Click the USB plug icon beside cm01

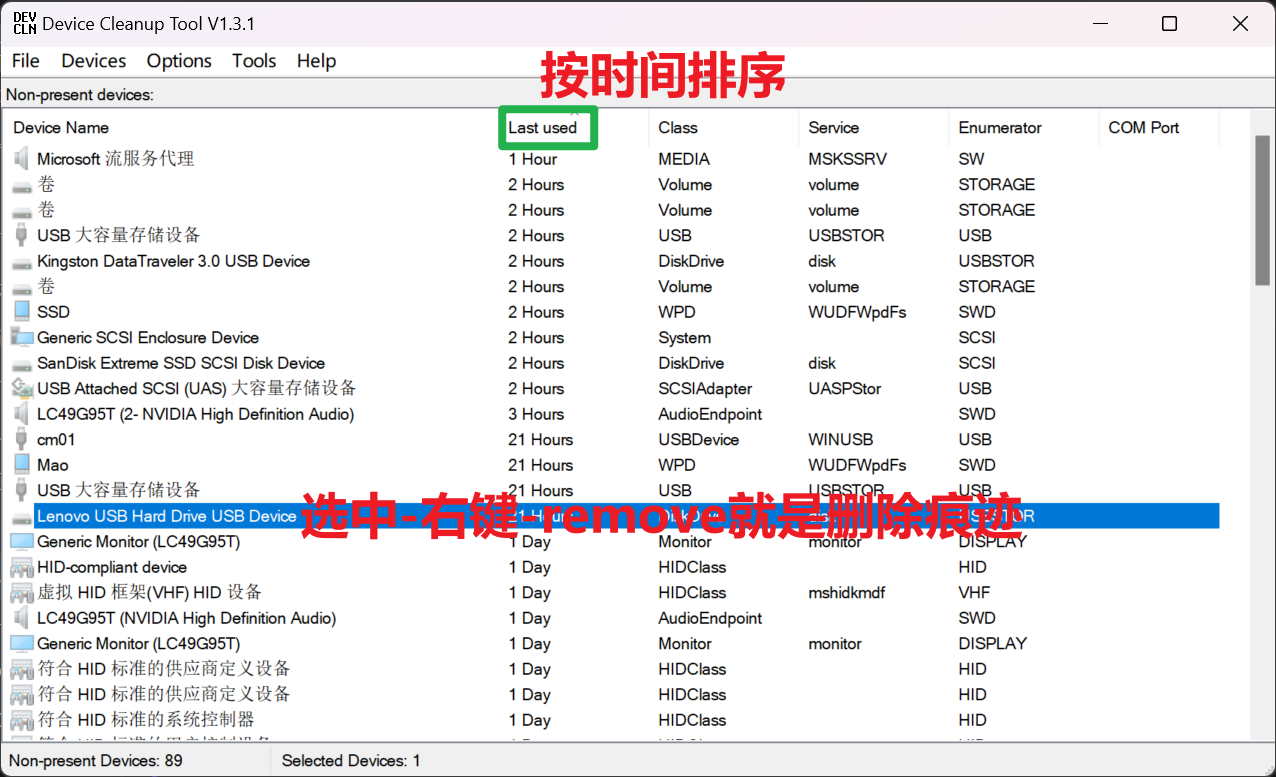tap(21, 439)
